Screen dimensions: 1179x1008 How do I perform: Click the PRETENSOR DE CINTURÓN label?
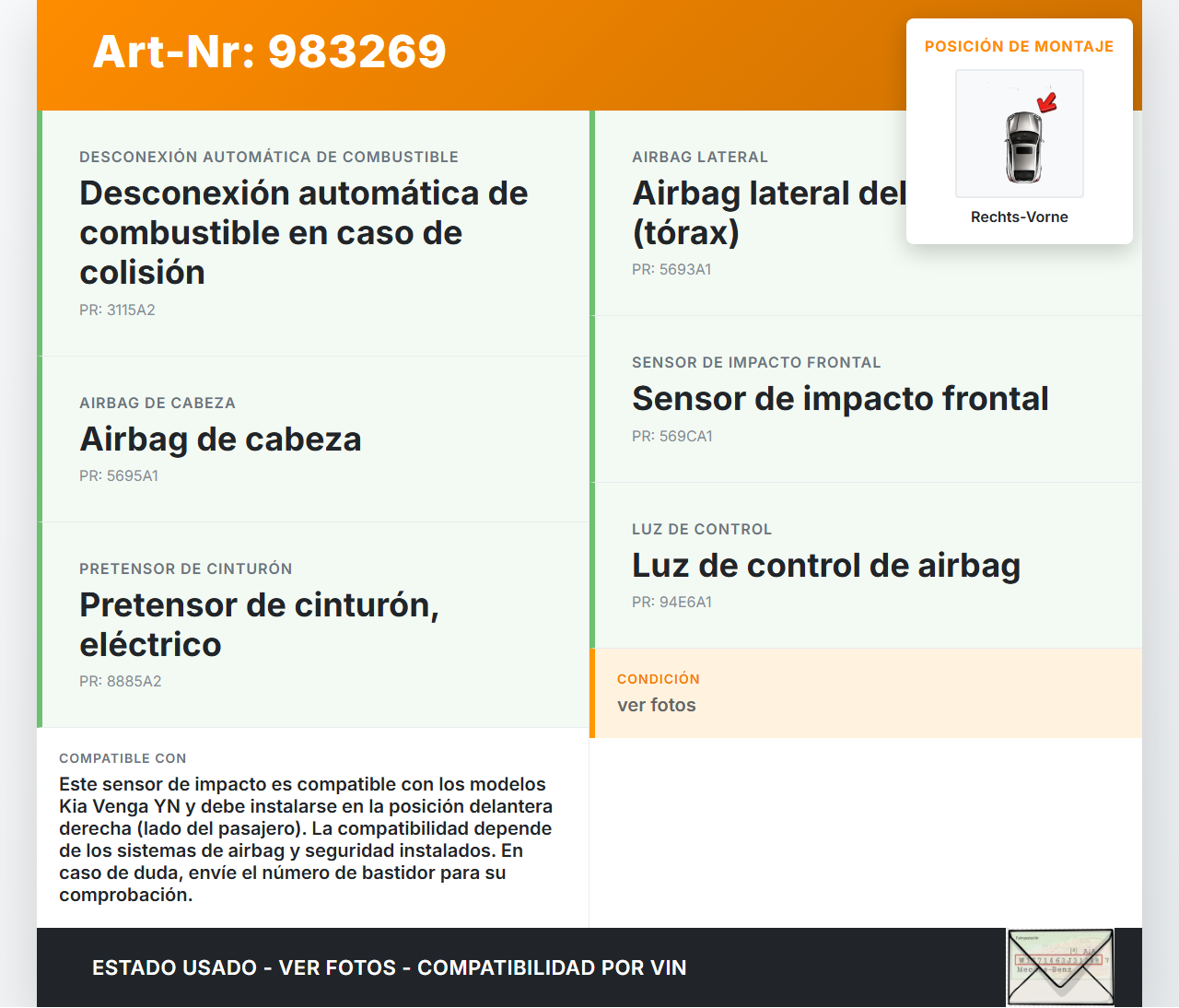(186, 569)
